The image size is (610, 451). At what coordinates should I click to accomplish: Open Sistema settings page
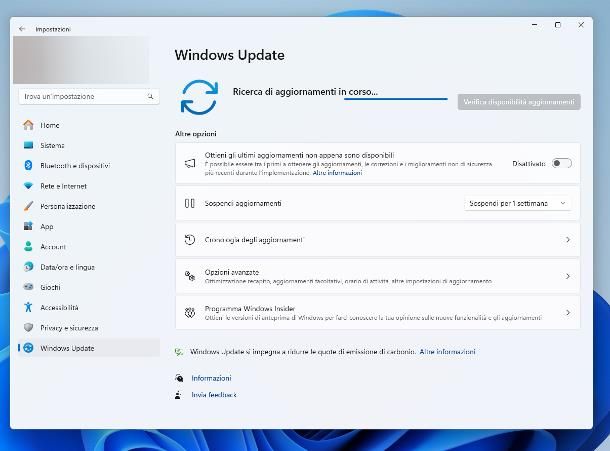89,145
